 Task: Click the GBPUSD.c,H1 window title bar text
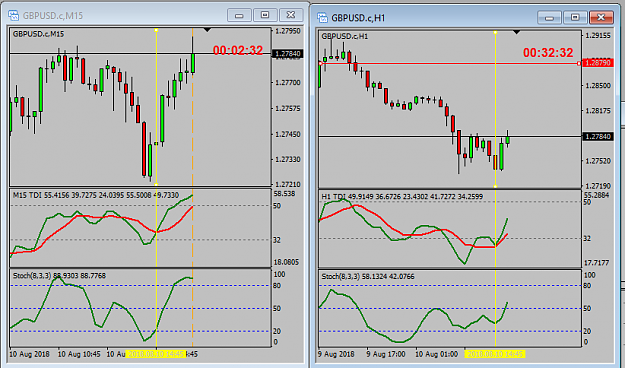tap(358, 18)
